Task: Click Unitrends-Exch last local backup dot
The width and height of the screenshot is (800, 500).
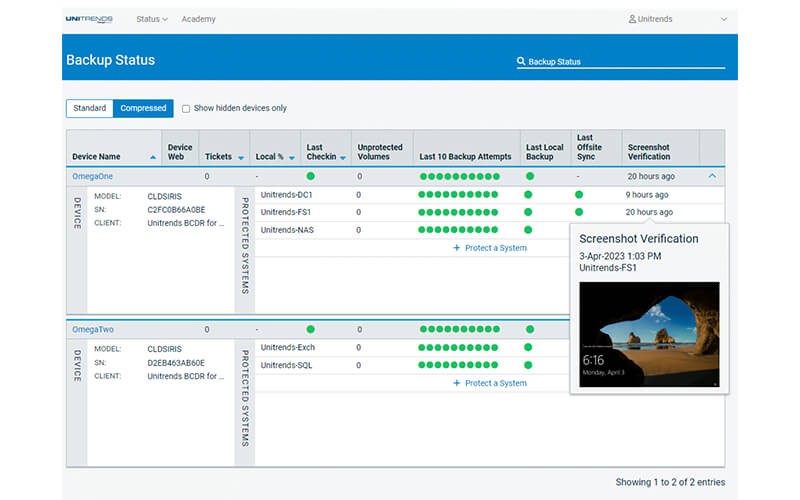Action: pos(528,347)
